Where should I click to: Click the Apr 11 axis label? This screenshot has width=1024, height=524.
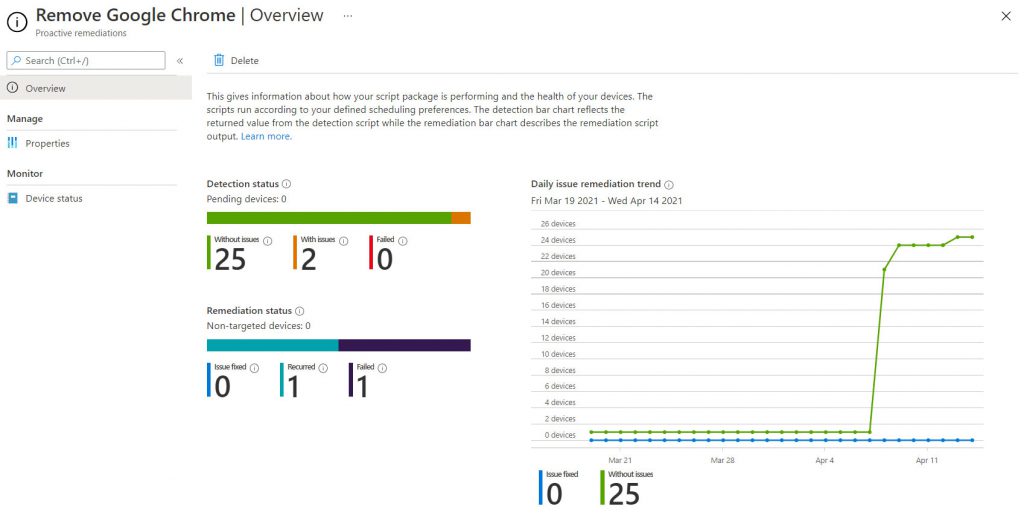pyautogui.click(x=927, y=460)
